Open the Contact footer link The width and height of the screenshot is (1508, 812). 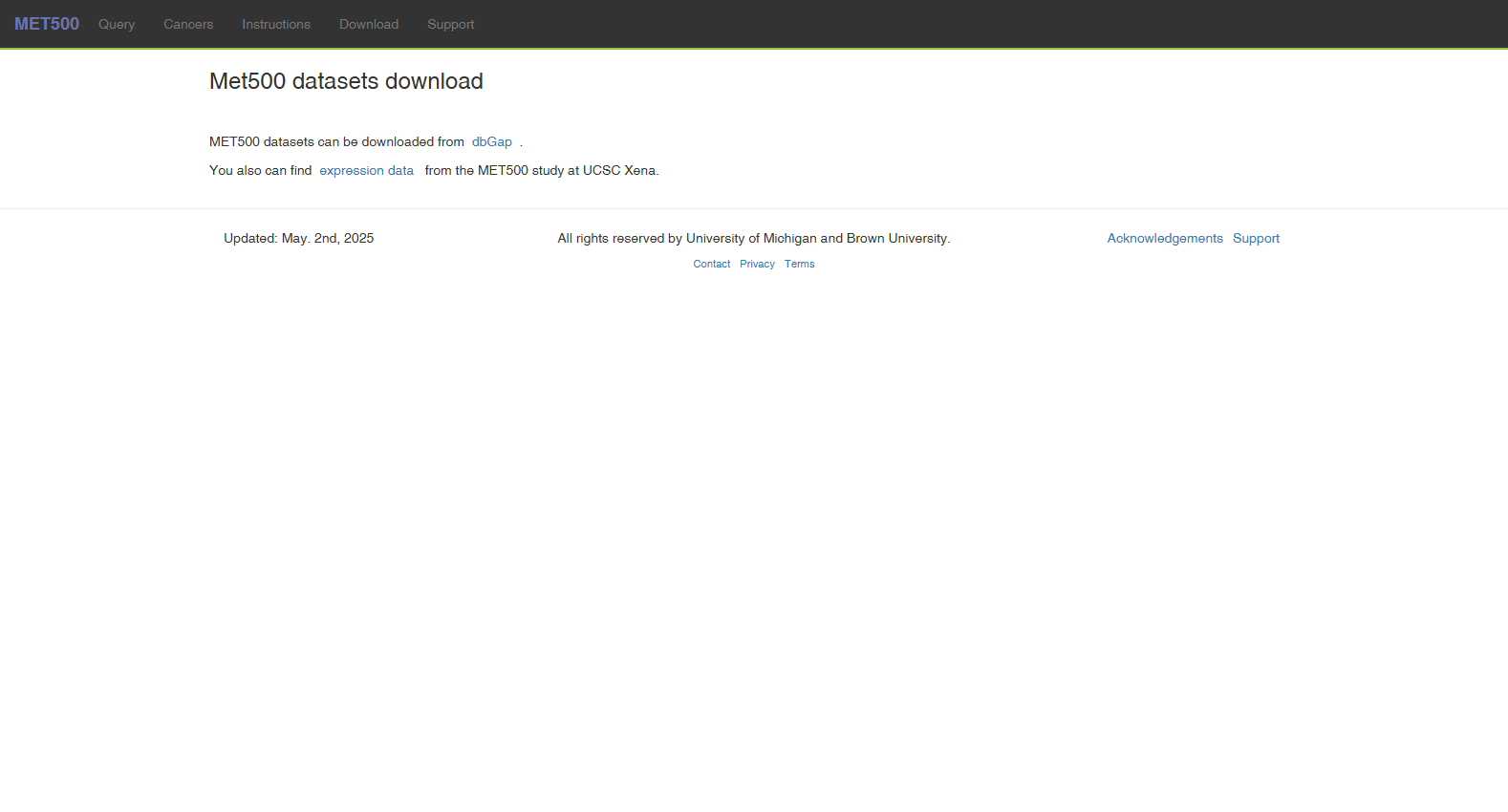(x=712, y=264)
